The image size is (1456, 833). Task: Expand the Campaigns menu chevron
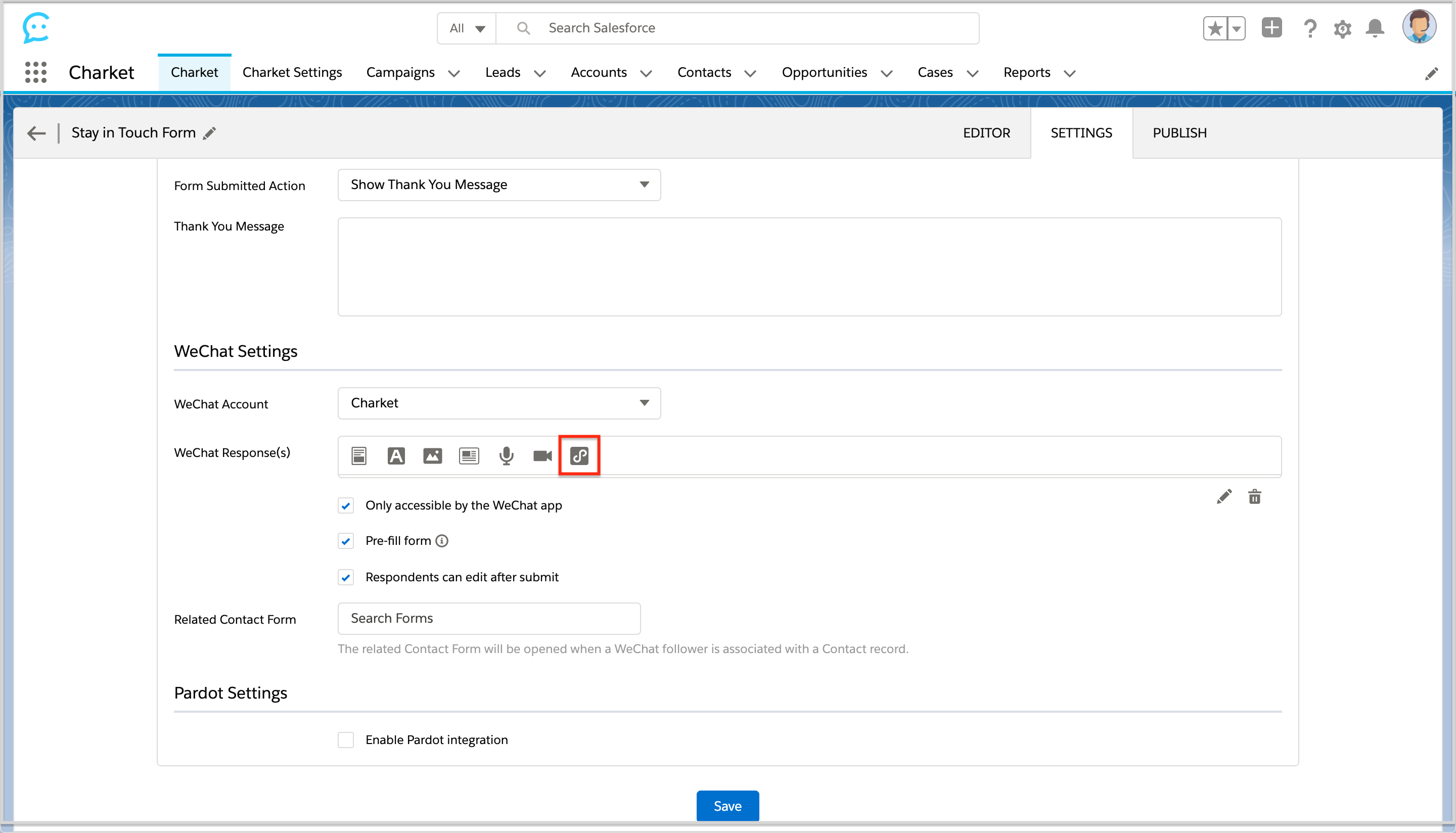pos(453,73)
